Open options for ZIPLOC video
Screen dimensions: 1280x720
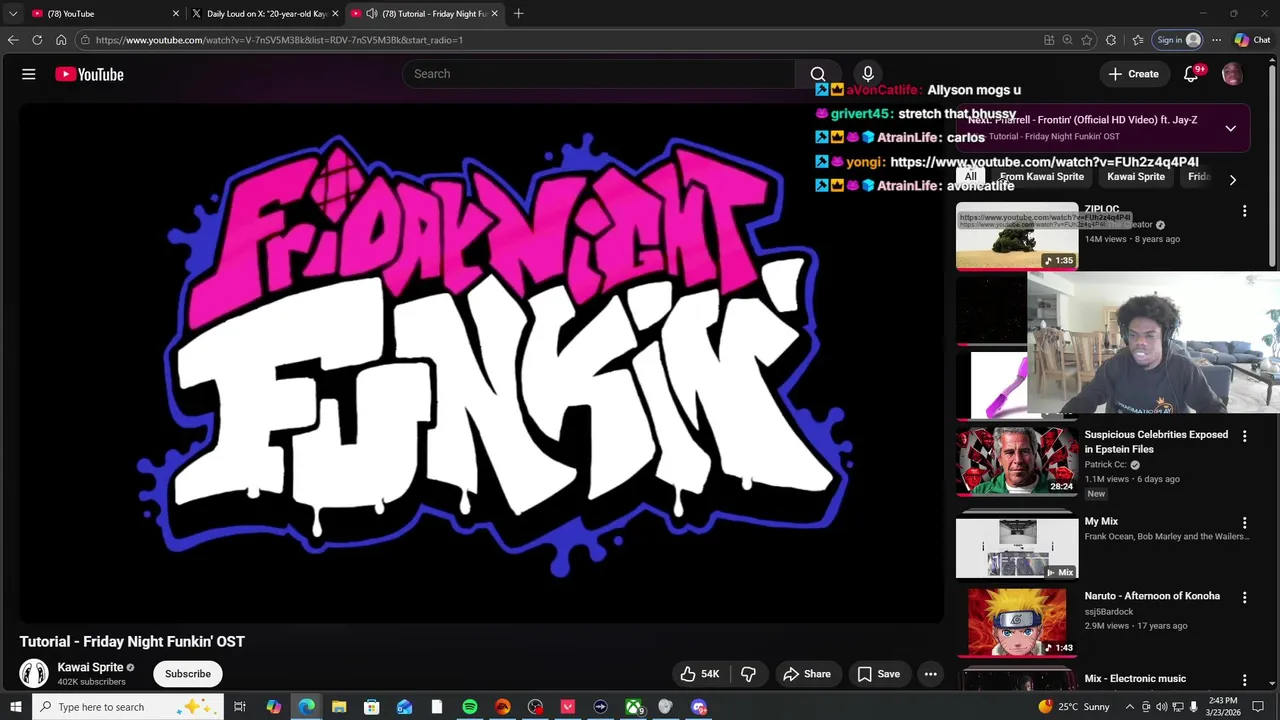[x=1245, y=211]
